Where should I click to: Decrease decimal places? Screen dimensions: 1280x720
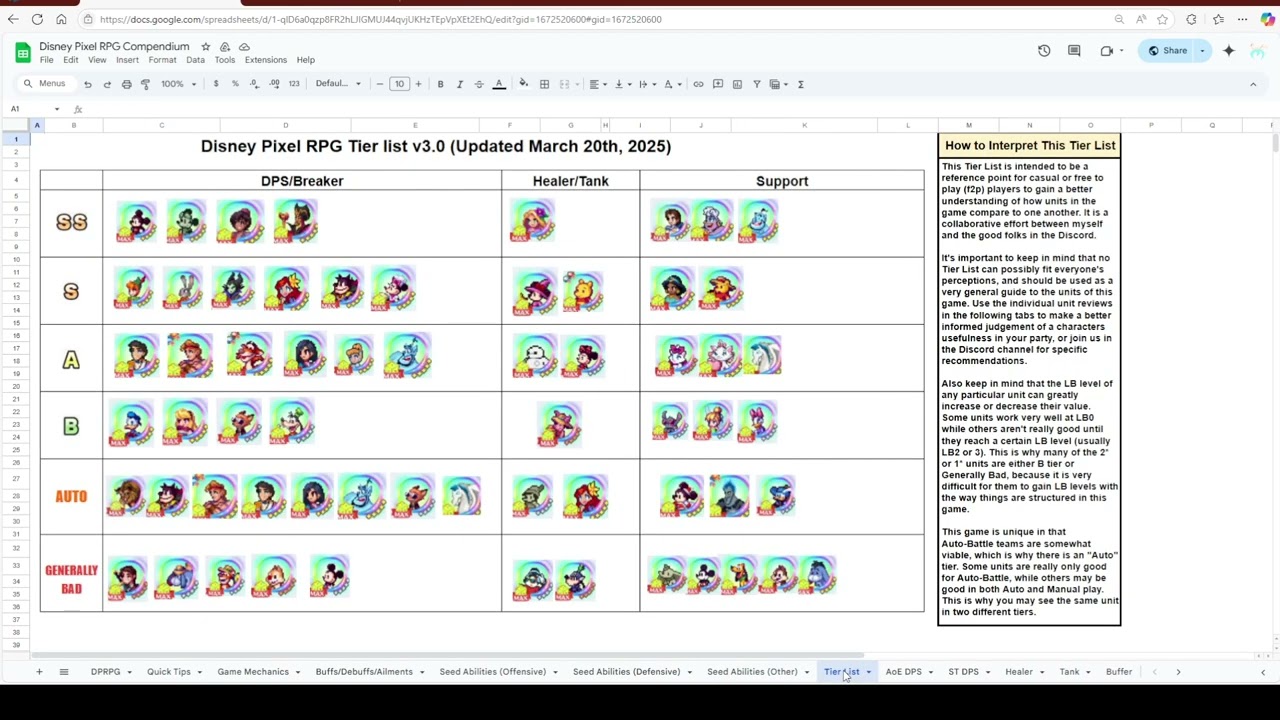click(x=254, y=84)
